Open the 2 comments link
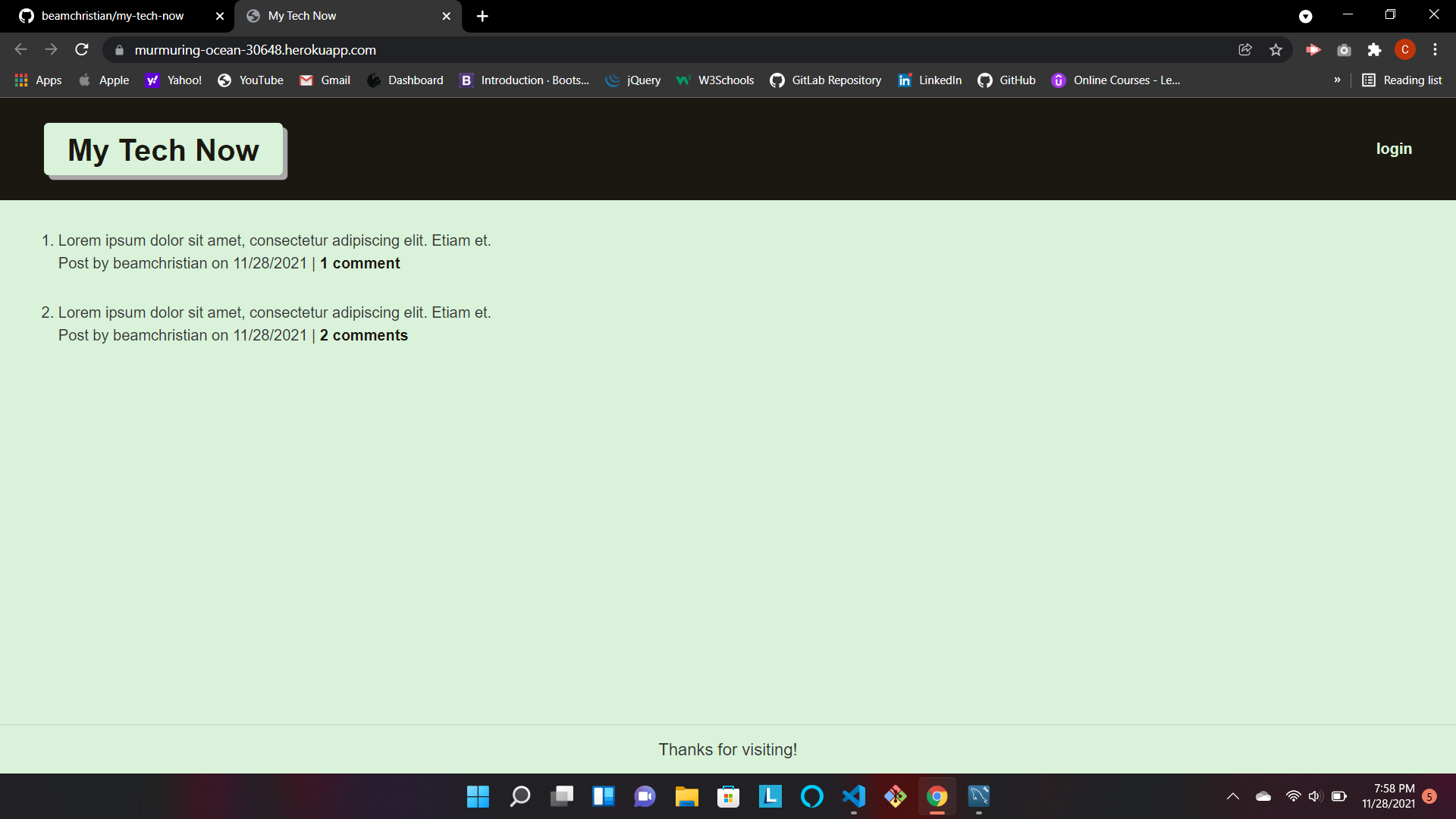 (x=364, y=335)
